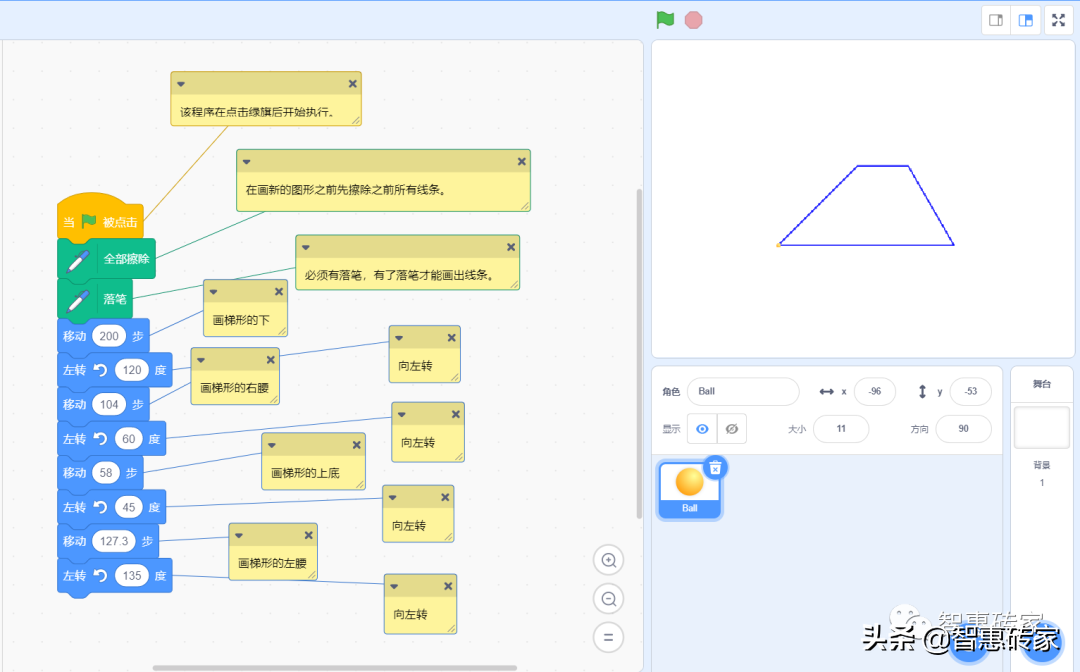This screenshot has width=1080, height=672.
Task: Switch to the large stage layout
Action: click(1026, 20)
